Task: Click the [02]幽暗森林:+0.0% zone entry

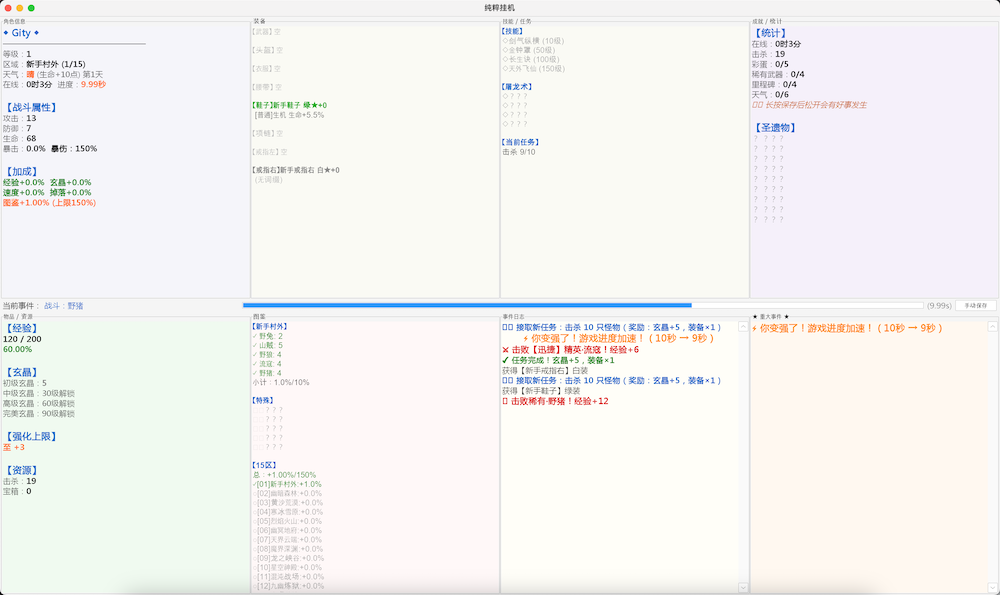Action: coord(287,494)
